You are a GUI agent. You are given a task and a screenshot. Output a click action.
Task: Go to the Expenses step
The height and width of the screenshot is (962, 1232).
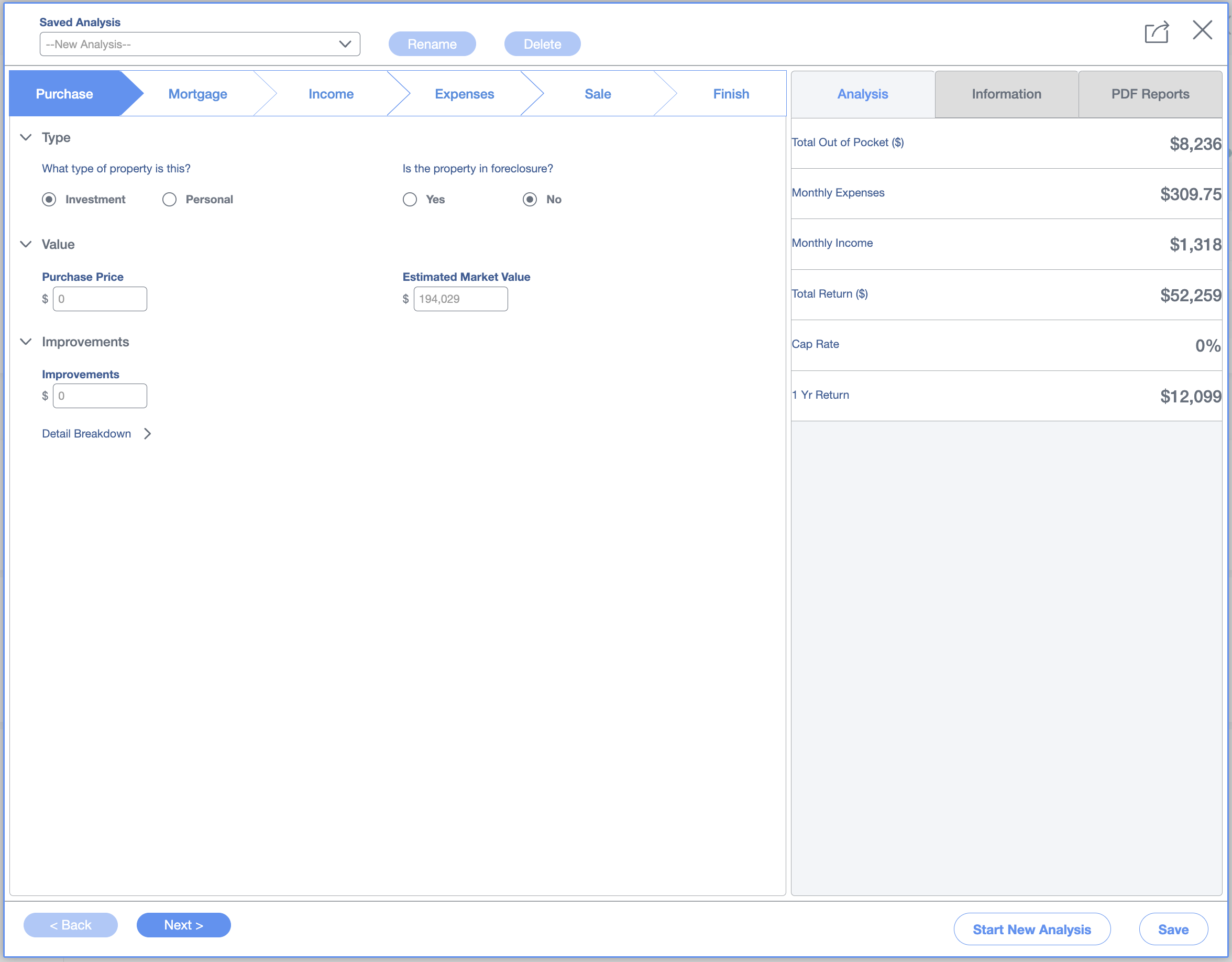(x=464, y=93)
